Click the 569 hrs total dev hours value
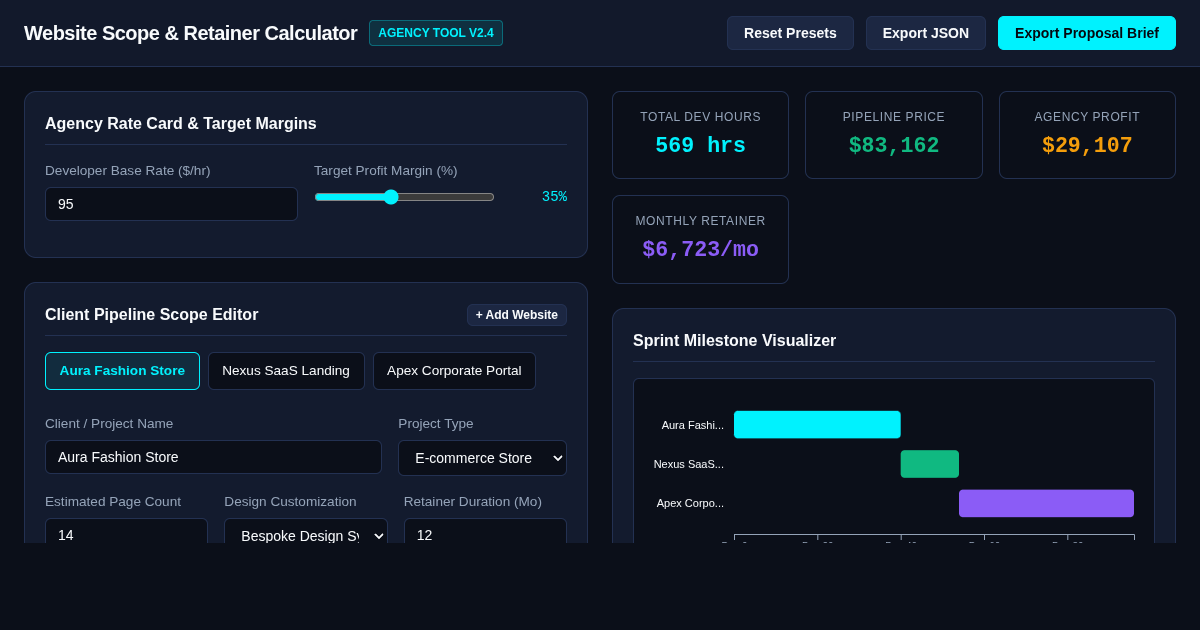This screenshot has width=1200, height=630. click(x=700, y=146)
